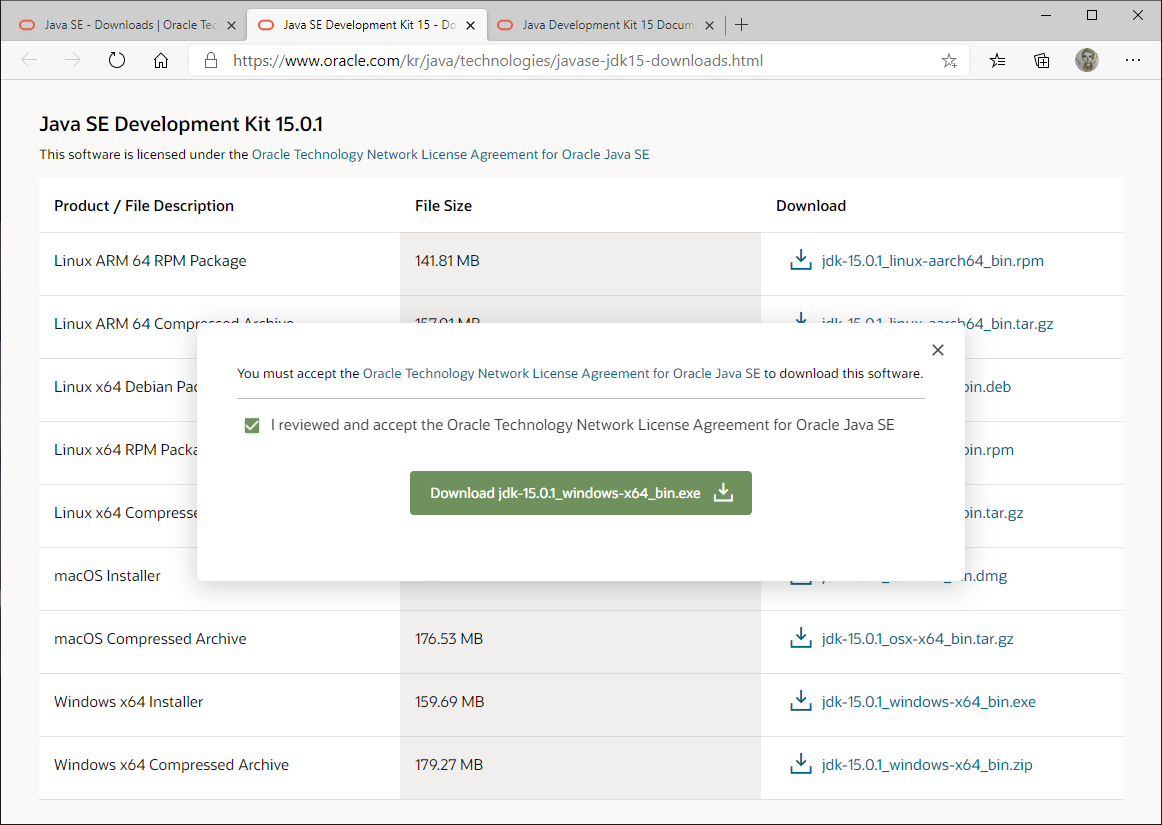
Task: Refresh the page with reload icon
Action: pos(117,61)
